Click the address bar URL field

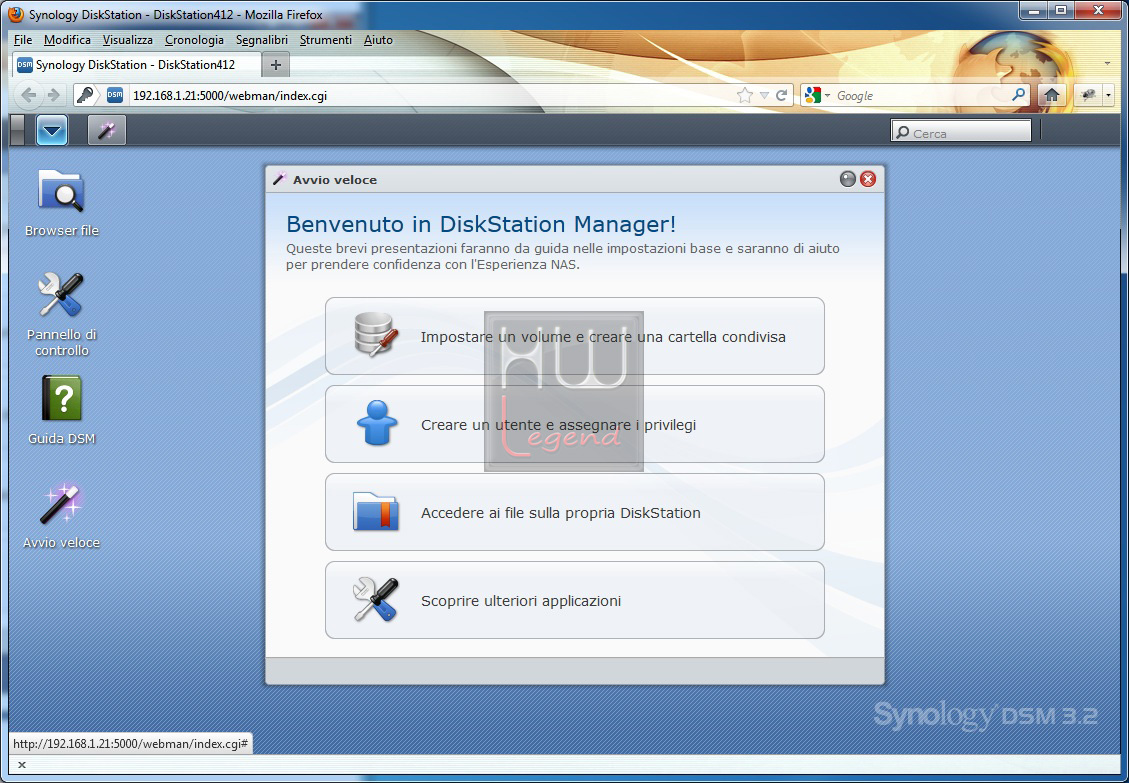tap(431, 96)
